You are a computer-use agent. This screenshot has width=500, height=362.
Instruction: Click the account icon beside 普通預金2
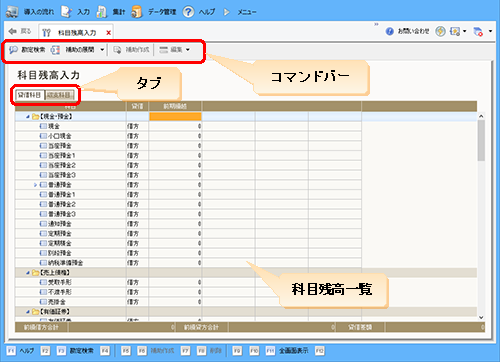(x=43, y=204)
